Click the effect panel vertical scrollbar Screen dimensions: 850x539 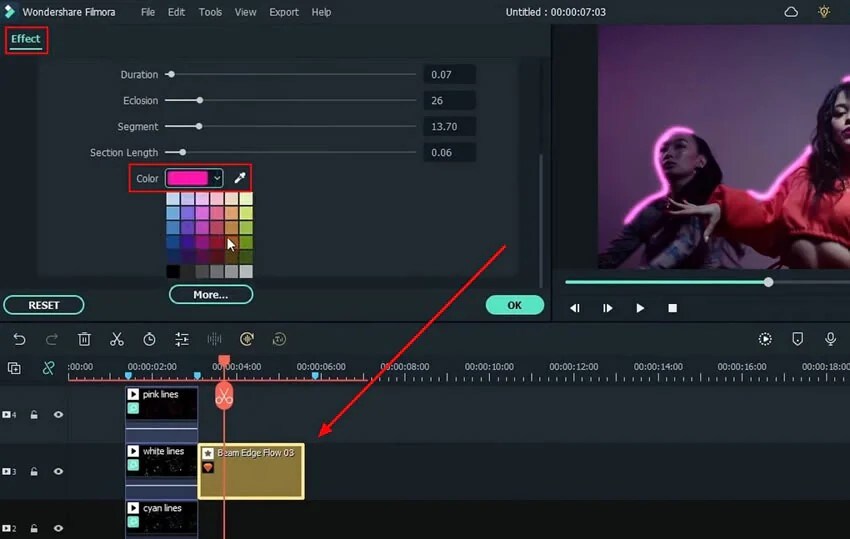[x=540, y=221]
